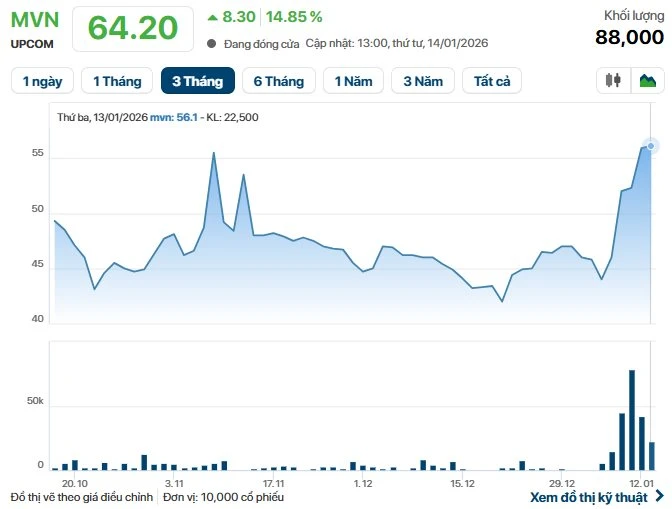Switch chart to 6 Tháng range
The image size is (672, 509).
pos(279,81)
